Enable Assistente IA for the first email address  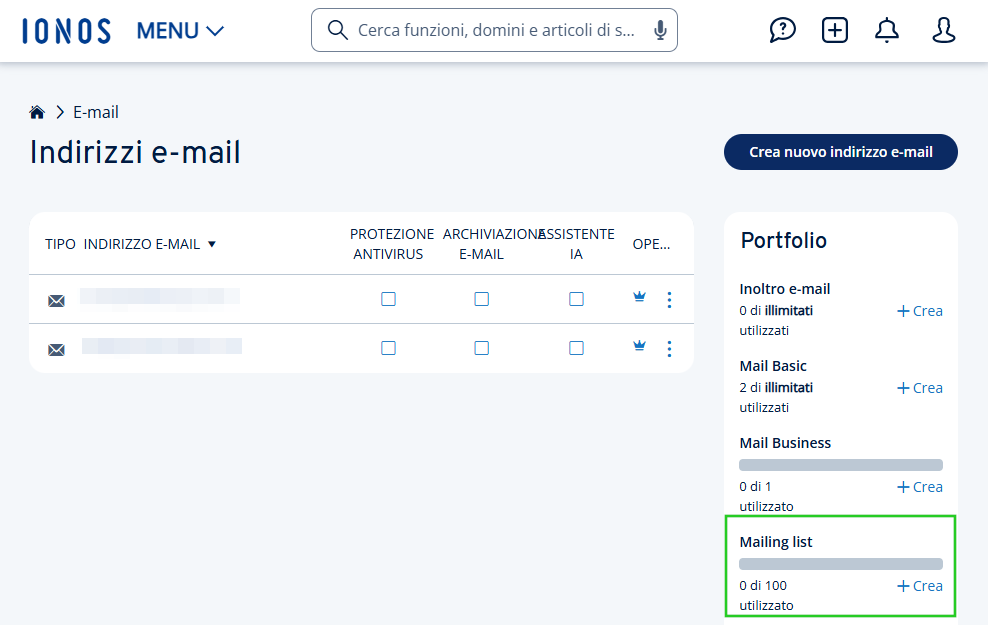pos(576,298)
